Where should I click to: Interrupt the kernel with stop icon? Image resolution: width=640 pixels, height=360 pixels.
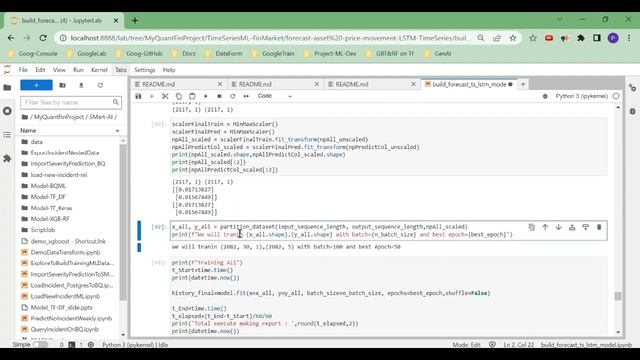tap(219, 96)
